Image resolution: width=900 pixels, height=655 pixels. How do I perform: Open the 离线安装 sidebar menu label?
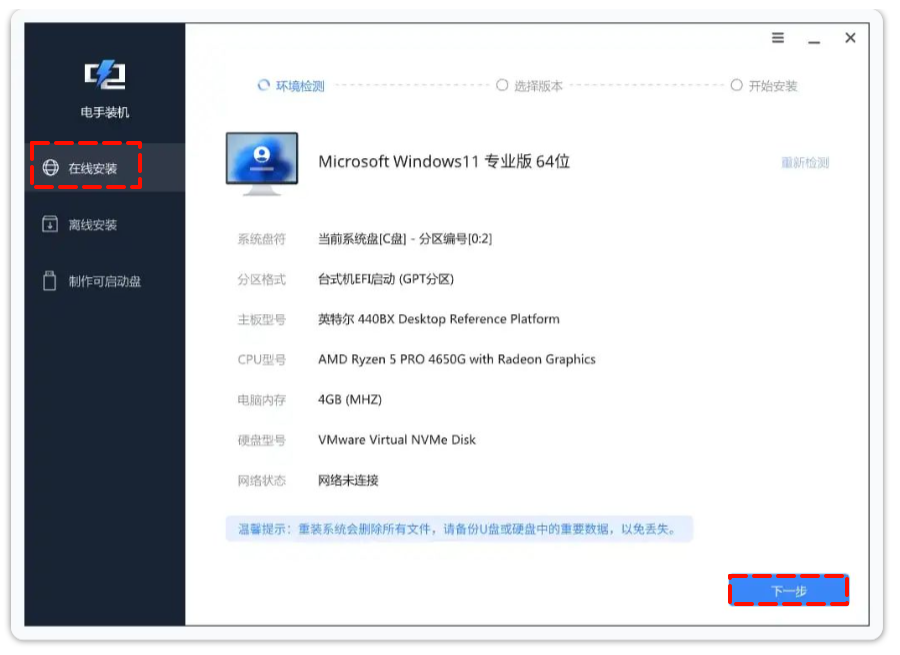pos(93,224)
